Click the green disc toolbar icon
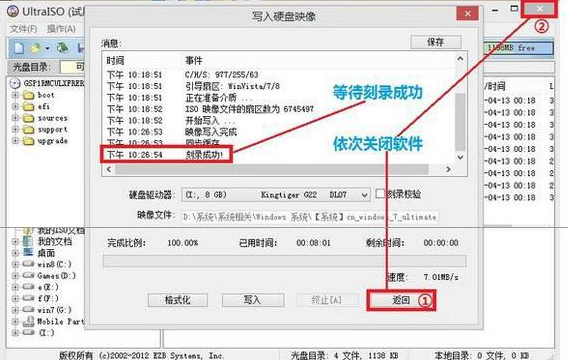 click(x=63, y=48)
